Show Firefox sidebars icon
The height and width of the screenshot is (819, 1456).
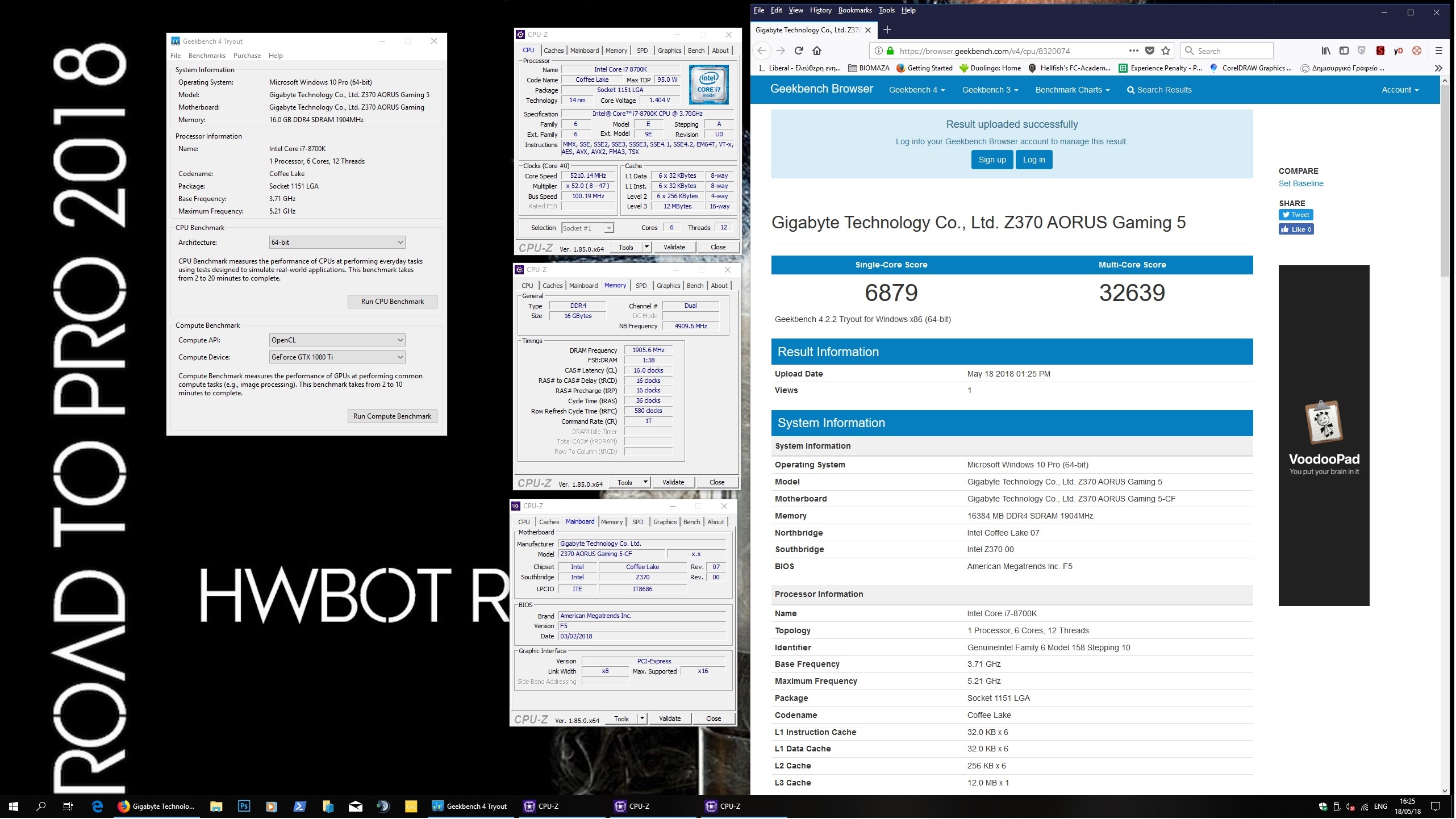tap(1345, 51)
